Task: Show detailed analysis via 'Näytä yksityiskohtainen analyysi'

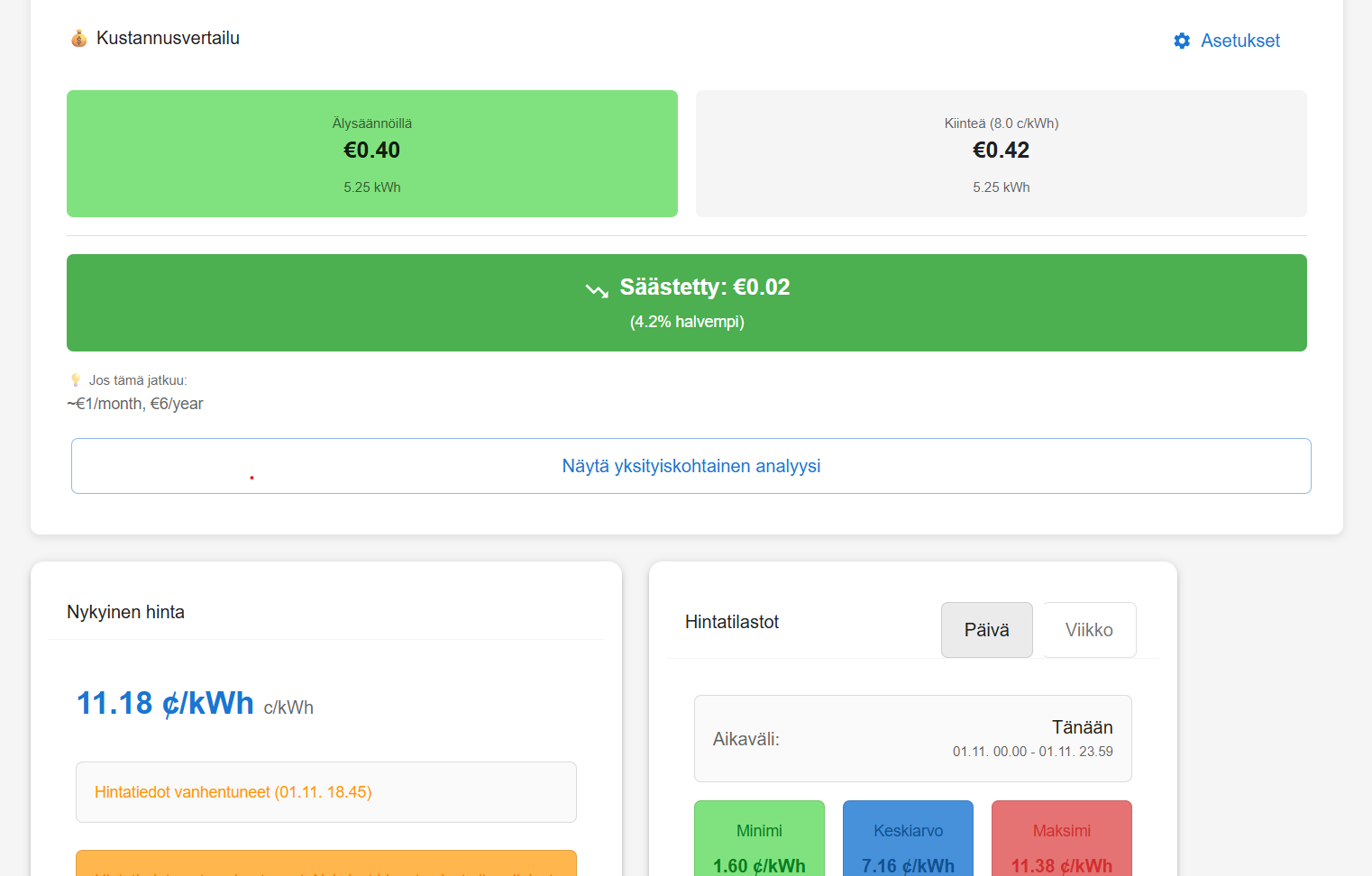Action: coord(691,466)
